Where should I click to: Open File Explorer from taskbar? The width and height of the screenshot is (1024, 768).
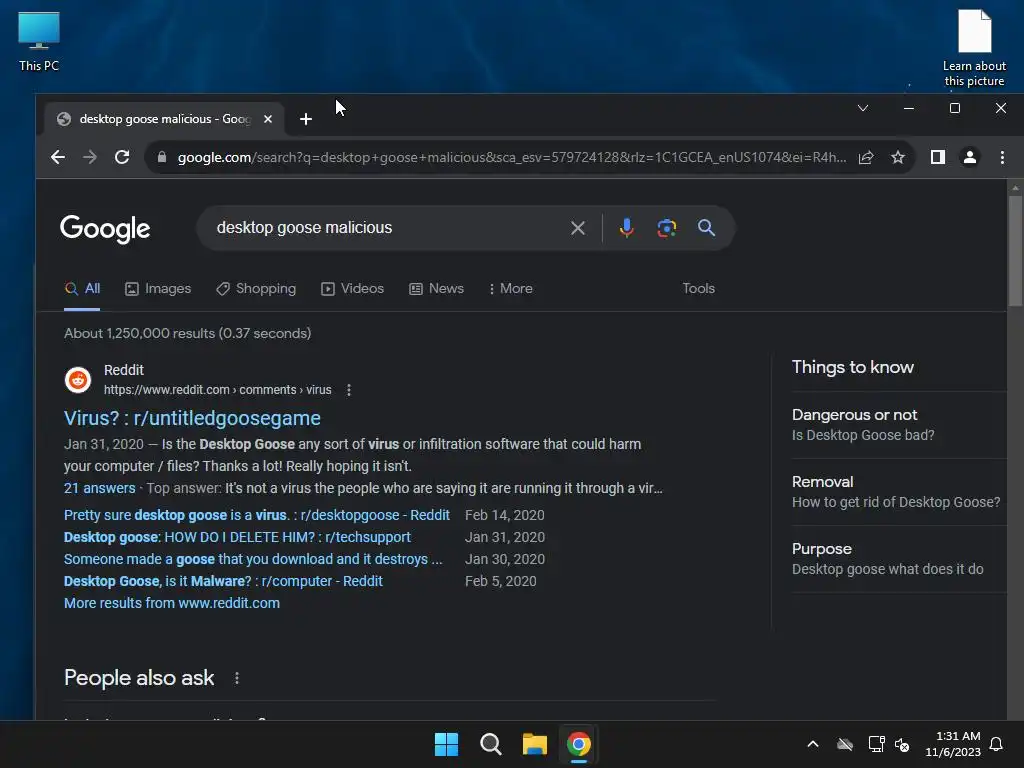click(535, 744)
